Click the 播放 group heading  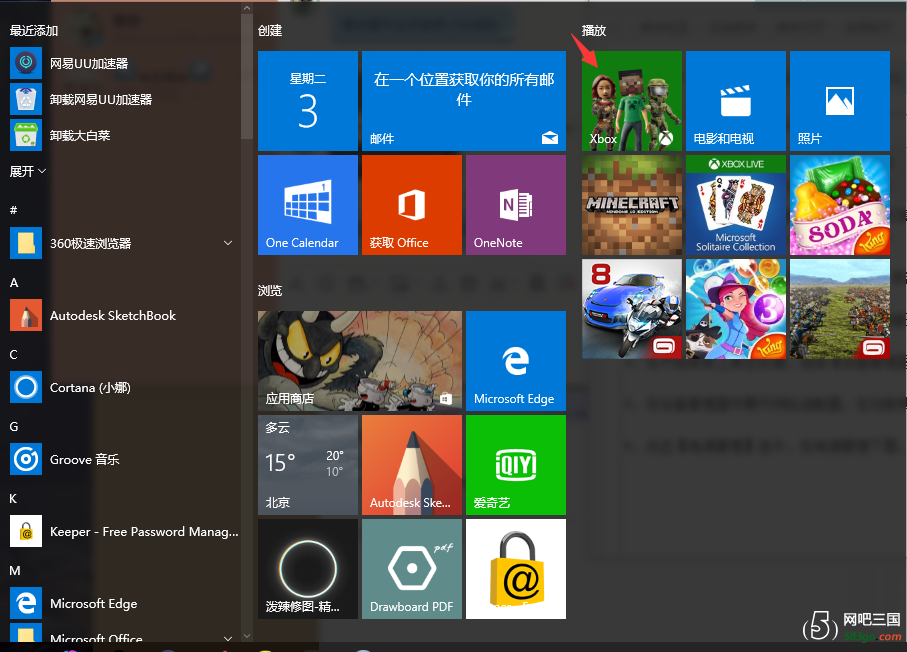tap(594, 30)
